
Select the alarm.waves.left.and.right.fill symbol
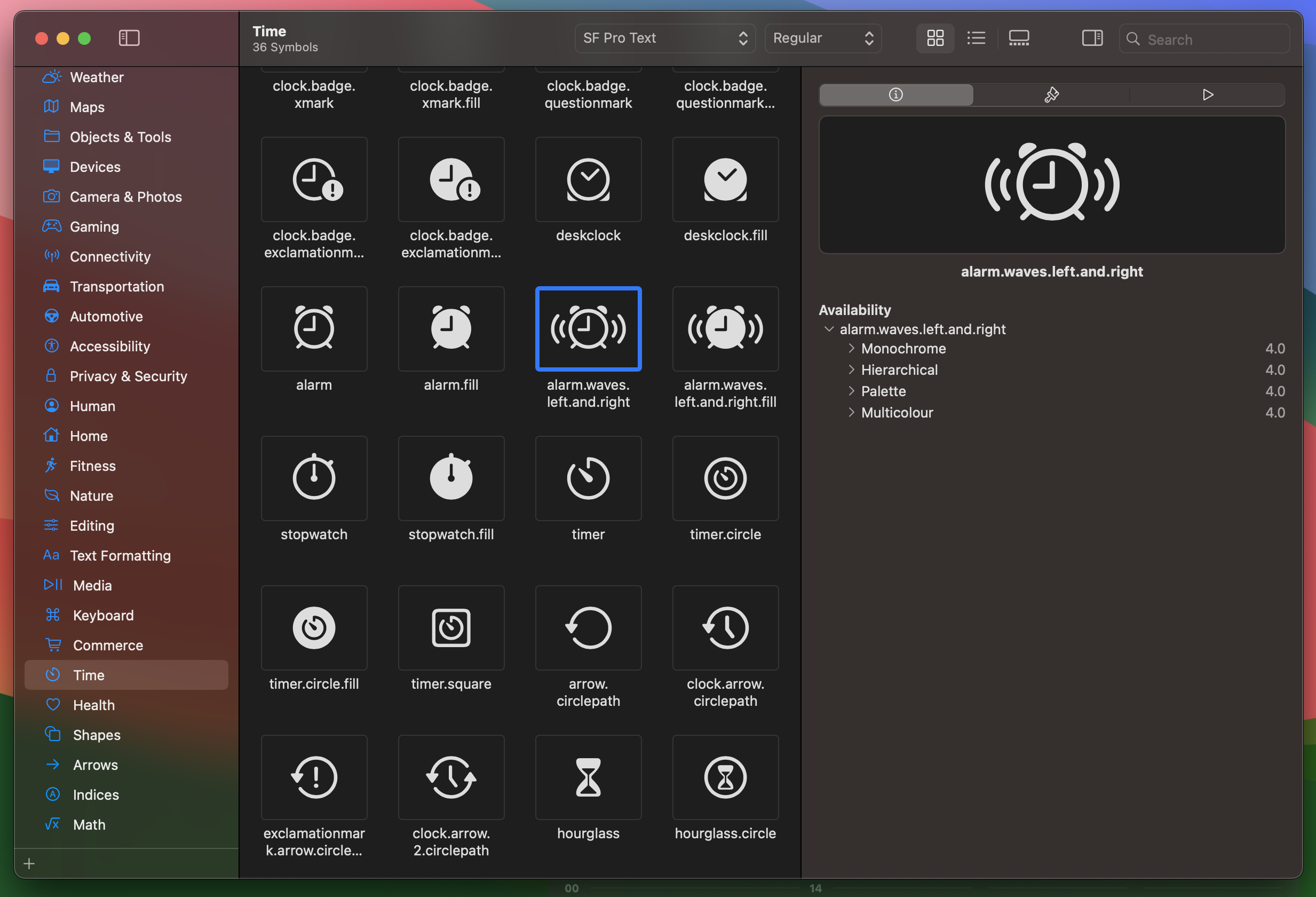click(725, 329)
